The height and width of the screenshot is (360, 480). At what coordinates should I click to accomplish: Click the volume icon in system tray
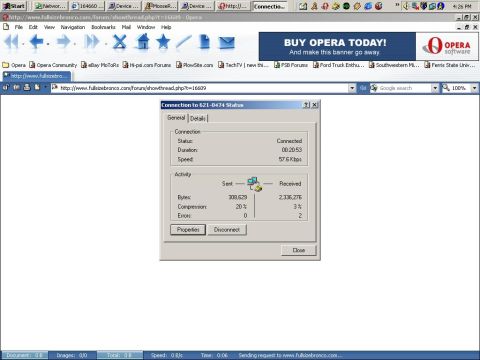[x=406, y=6]
